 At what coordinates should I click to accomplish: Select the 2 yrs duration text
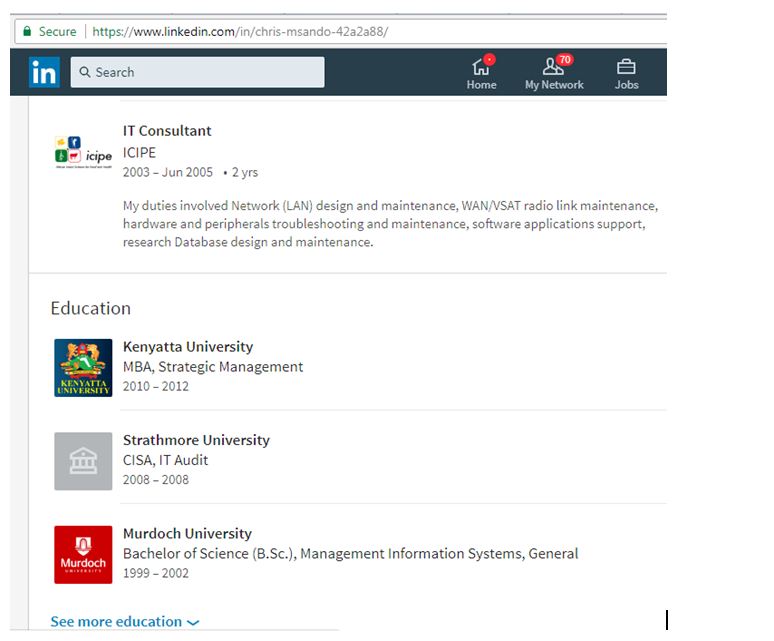(245, 172)
